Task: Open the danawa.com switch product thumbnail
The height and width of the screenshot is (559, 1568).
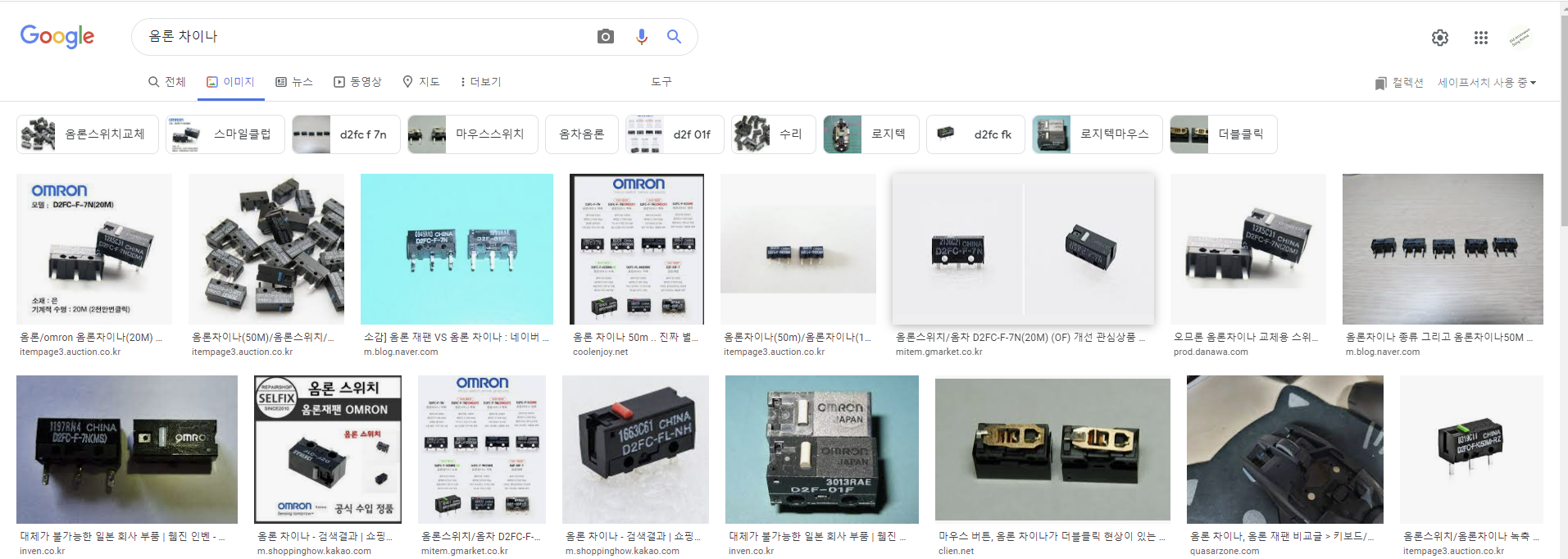Action: click(1248, 249)
